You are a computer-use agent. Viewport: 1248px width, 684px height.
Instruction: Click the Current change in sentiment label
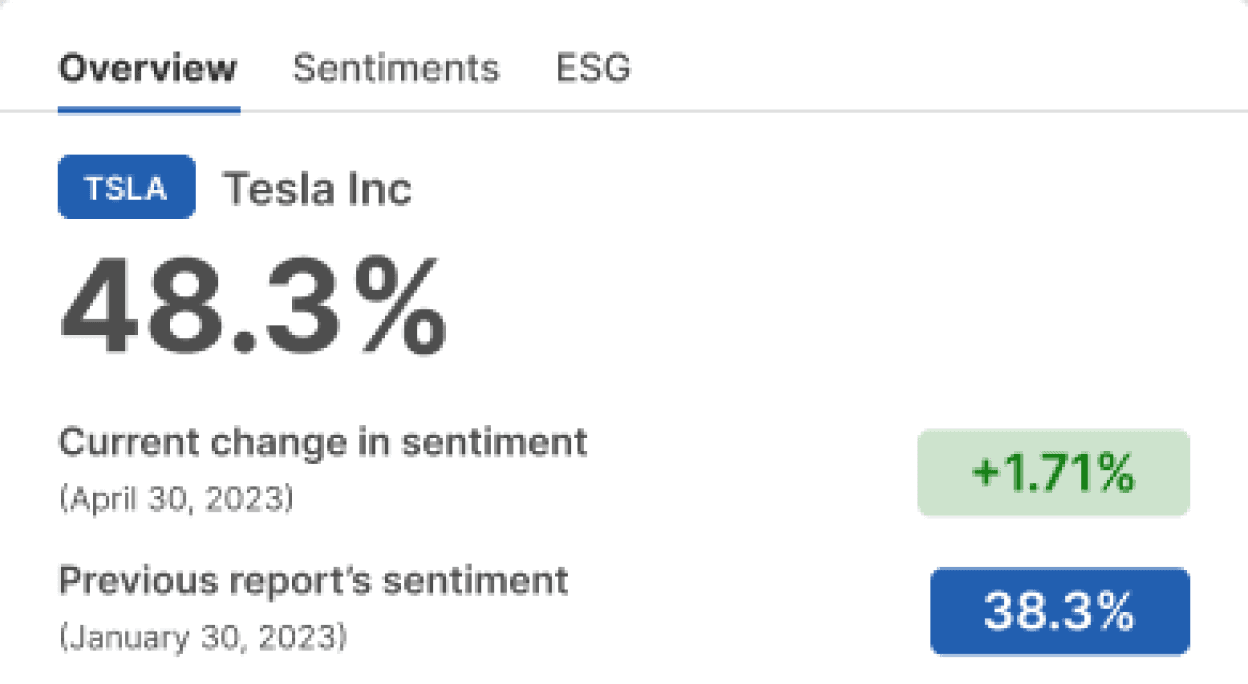(323, 442)
